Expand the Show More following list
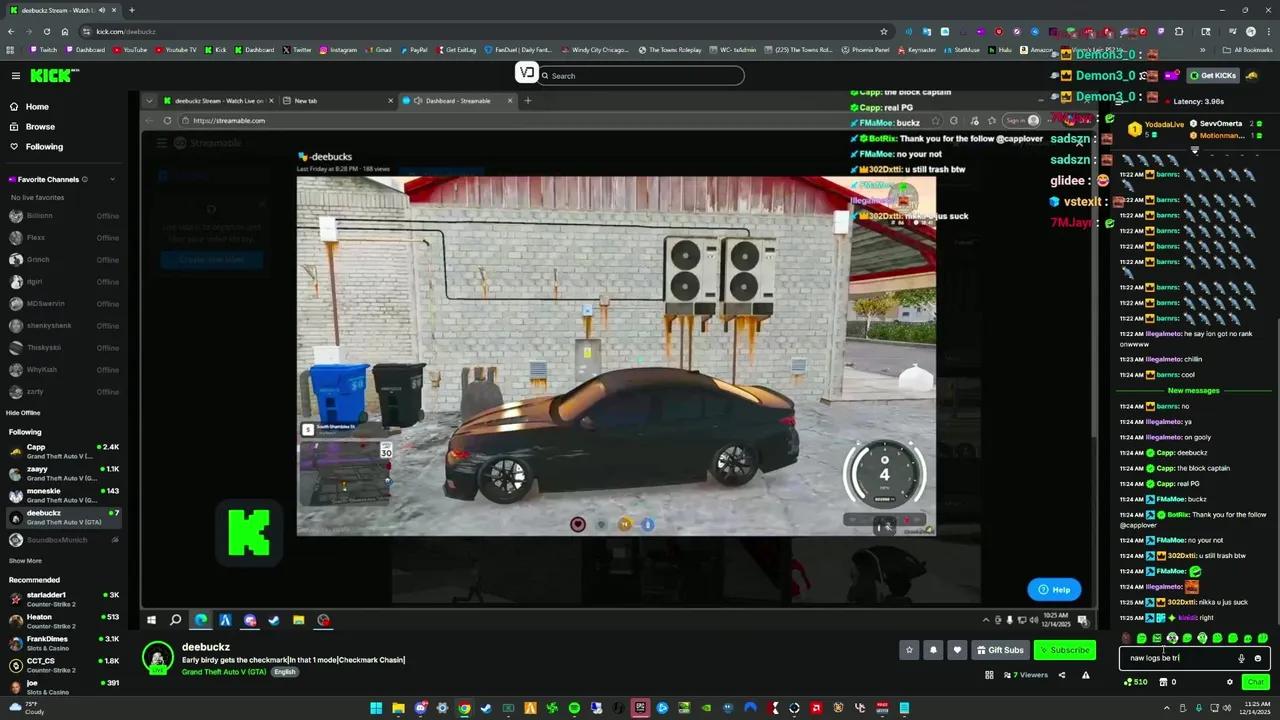Screen dimensions: 1280x720 pyautogui.click(x=26, y=561)
